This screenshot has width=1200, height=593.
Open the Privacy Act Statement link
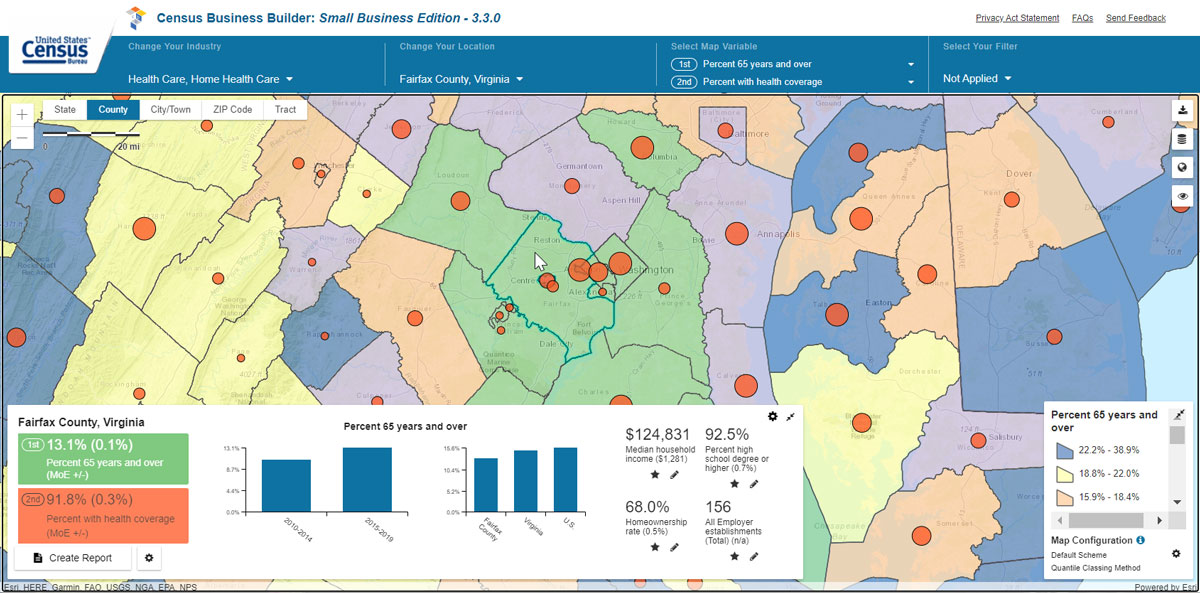[x=1017, y=18]
